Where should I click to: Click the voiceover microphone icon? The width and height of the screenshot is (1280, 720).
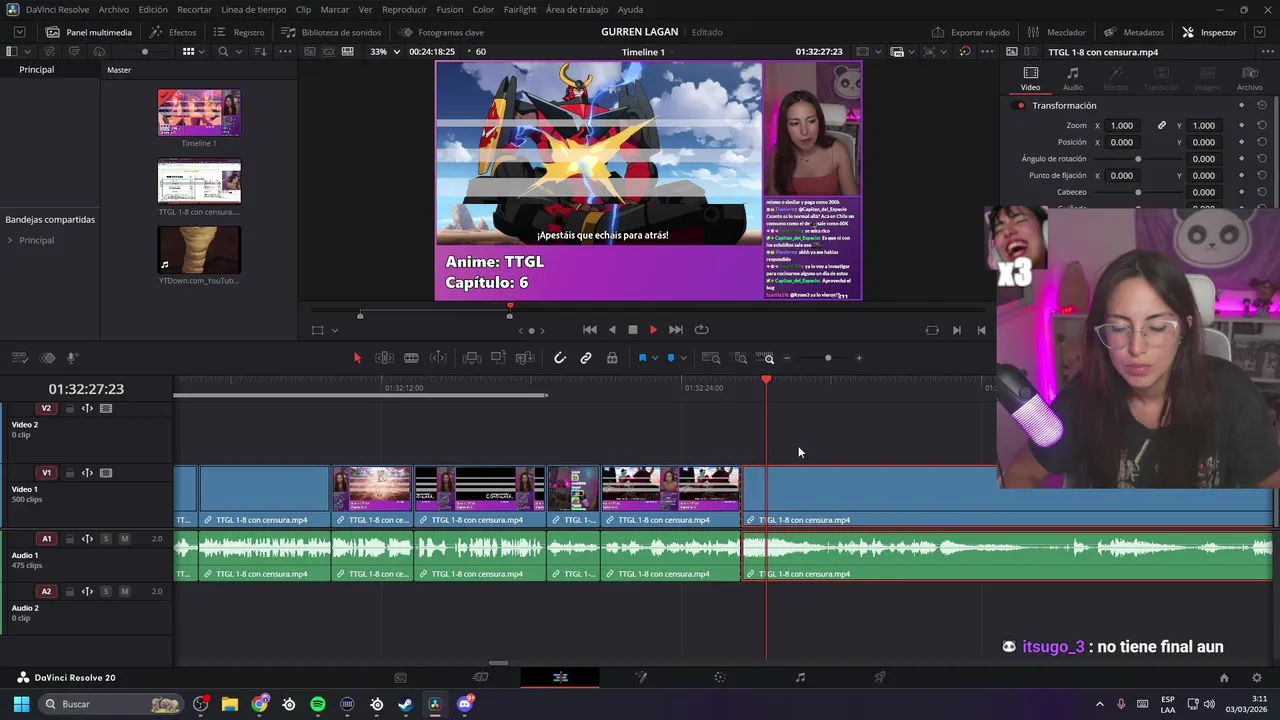click(x=72, y=358)
